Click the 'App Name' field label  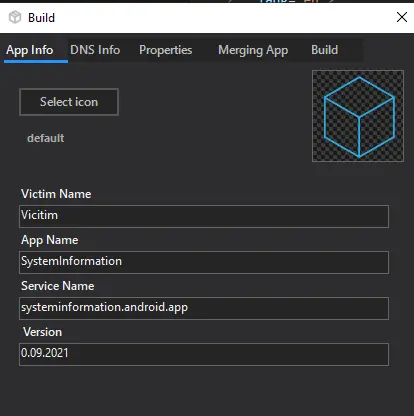50,240
